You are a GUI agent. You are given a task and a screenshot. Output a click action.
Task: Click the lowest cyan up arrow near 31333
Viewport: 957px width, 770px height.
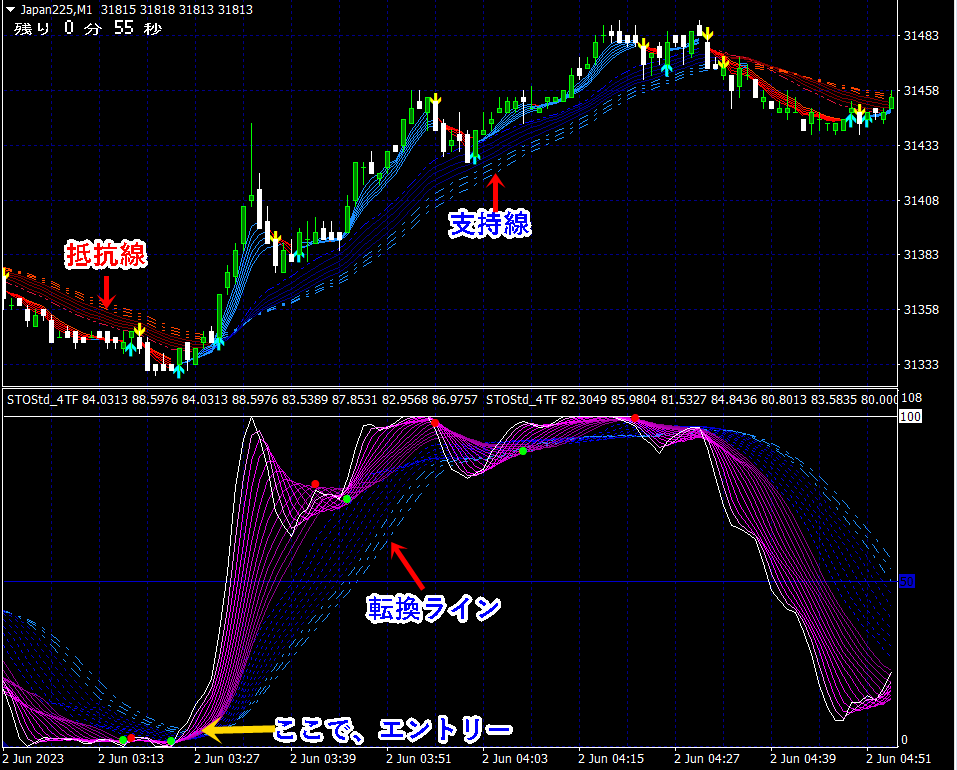(178, 370)
